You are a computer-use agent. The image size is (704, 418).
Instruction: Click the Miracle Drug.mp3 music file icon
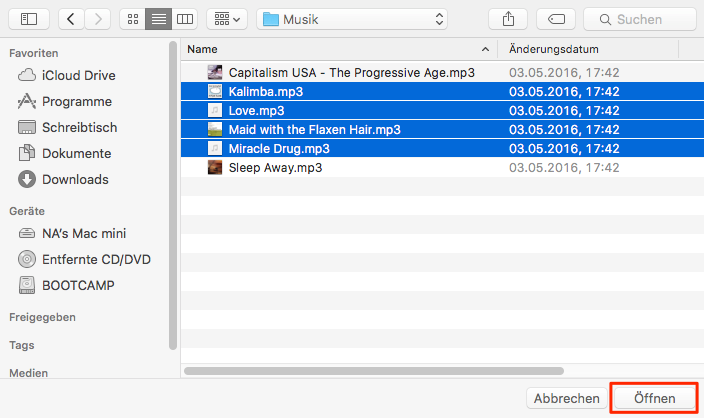[x=215, y=148]
